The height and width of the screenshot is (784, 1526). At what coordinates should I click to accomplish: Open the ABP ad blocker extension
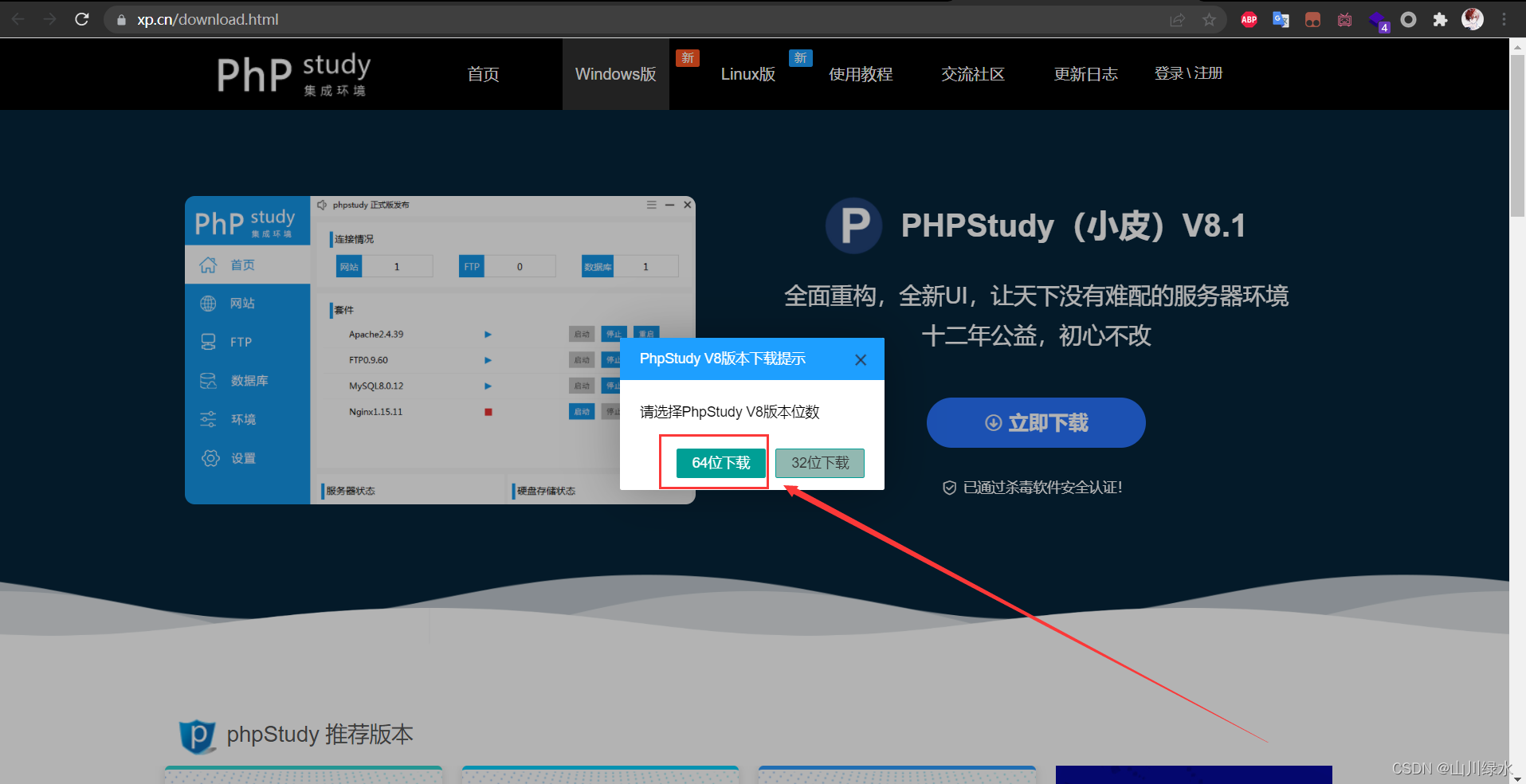point(1249,20)
